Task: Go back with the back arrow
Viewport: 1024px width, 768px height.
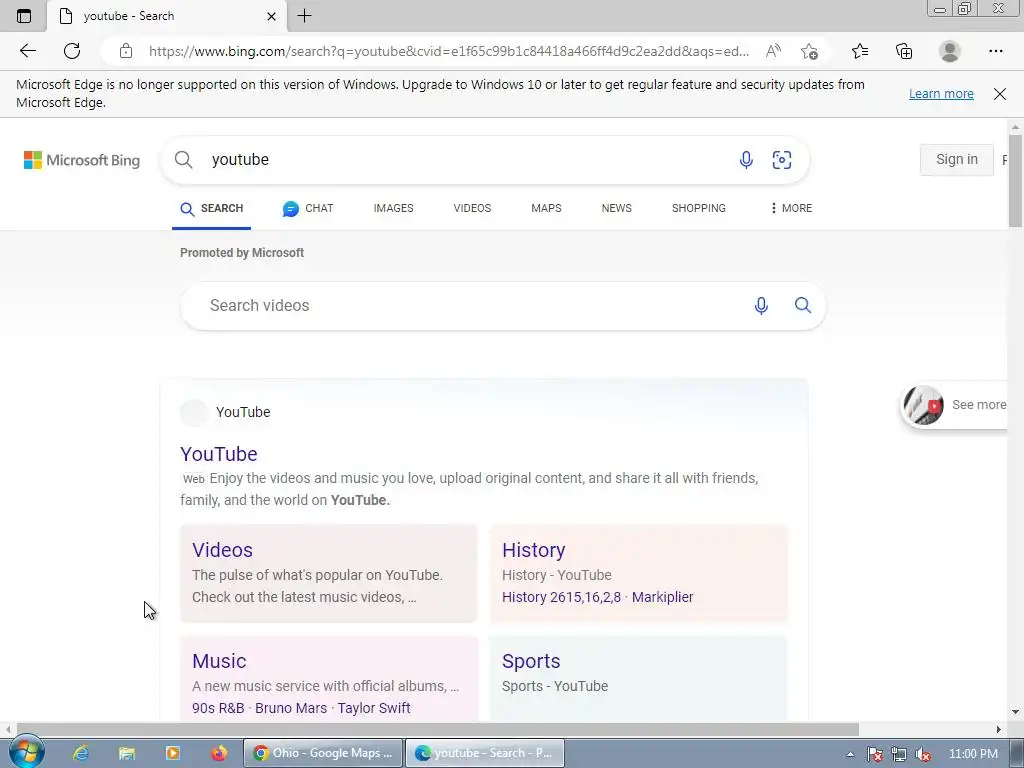Action: tap(27, 51)
